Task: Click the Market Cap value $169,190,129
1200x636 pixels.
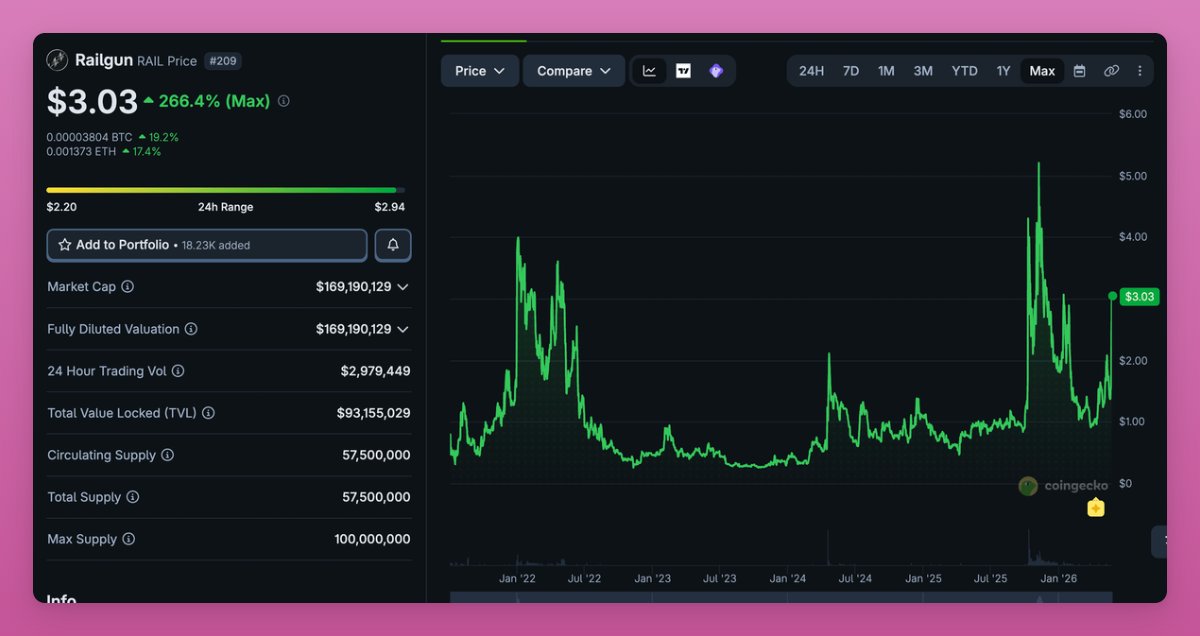Action: point(353,287)
